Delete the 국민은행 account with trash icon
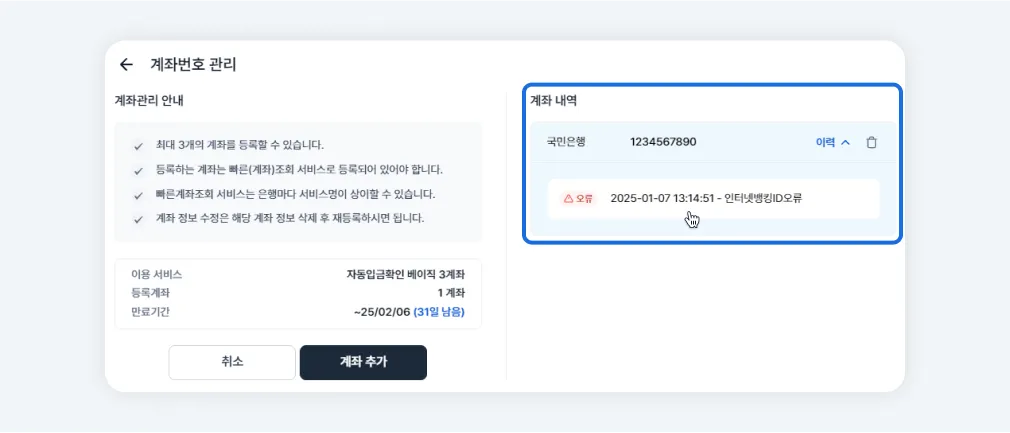Image resolution: width=1010 pixels, height=433 pixels. click(x=871, y=142)
